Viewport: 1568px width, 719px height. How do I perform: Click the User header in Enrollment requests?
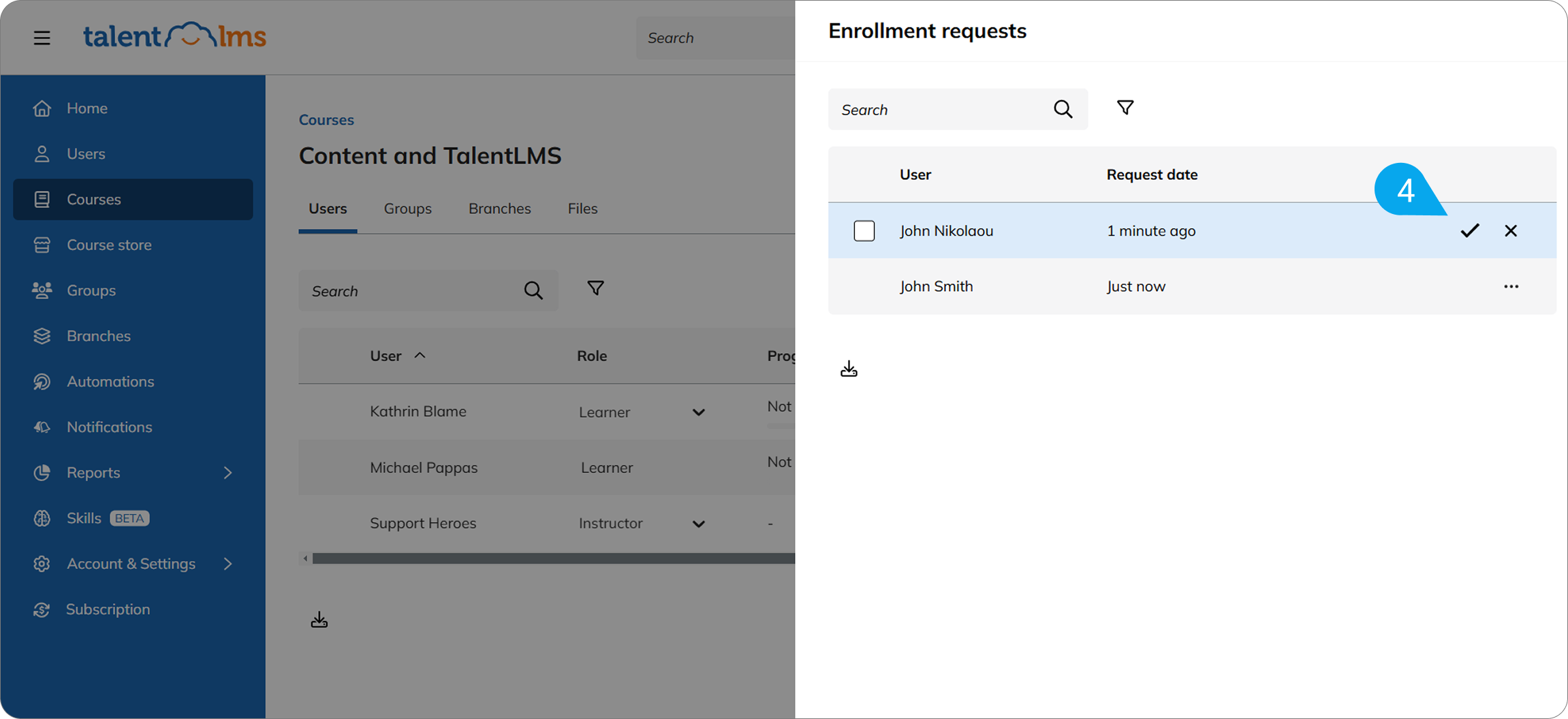tap(915, 174)
